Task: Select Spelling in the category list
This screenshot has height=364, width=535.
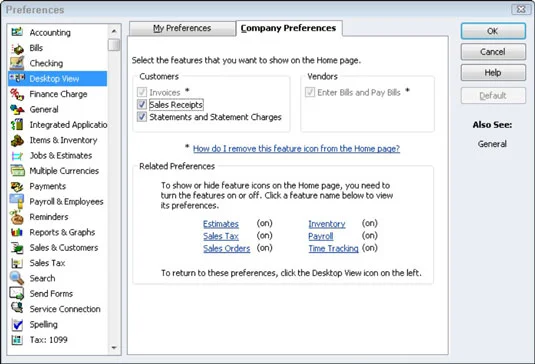Action: click(43, 324)
